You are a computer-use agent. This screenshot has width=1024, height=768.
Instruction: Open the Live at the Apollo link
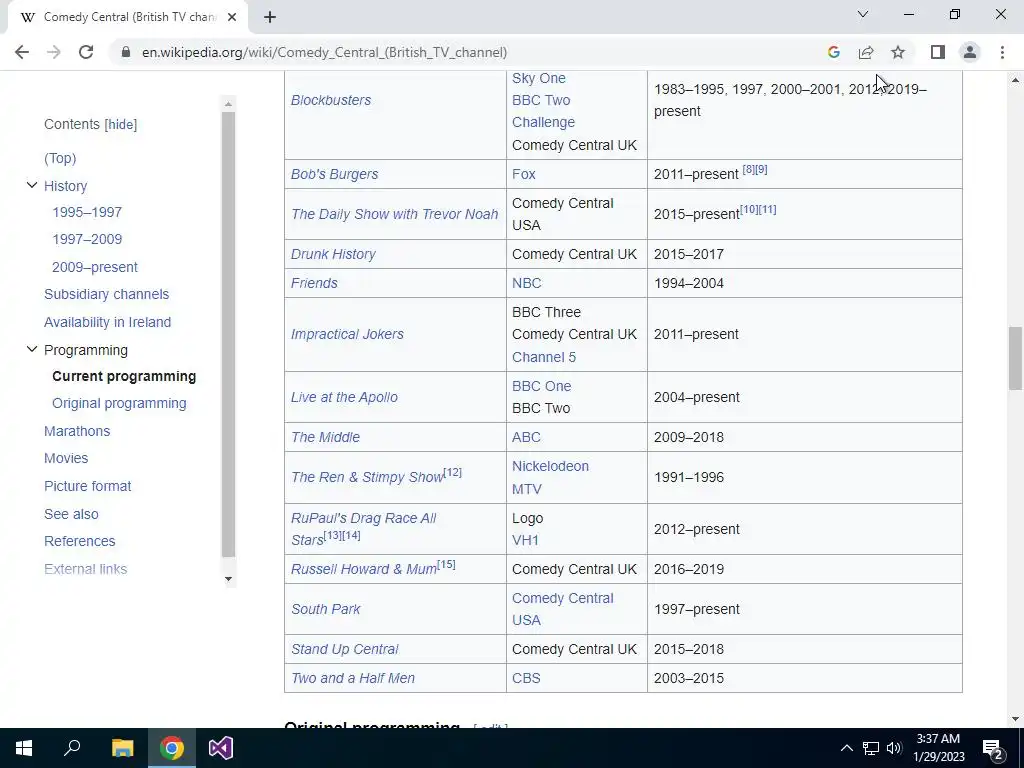point(344,397)
